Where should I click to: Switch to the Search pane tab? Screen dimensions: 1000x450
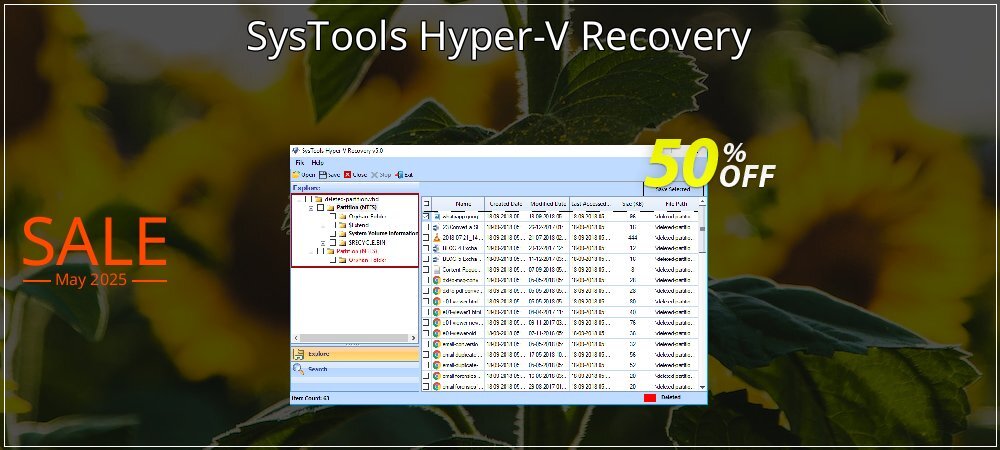click(x=355, y=369)
